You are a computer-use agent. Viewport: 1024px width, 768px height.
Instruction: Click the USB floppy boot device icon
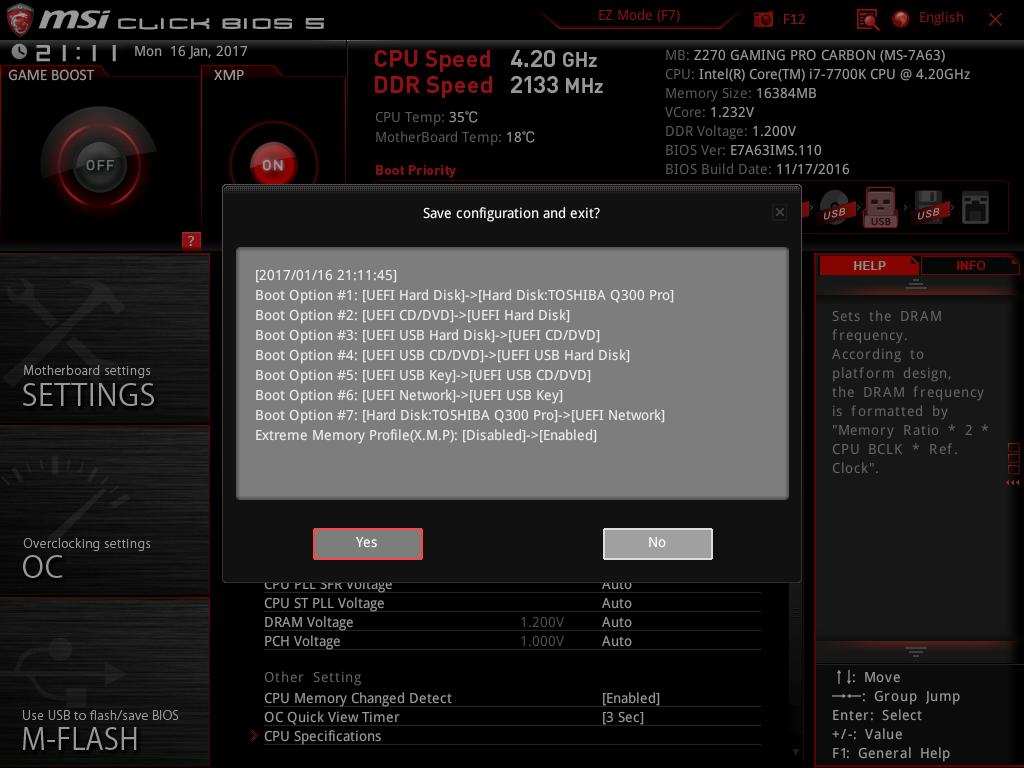tap(929, 208)
